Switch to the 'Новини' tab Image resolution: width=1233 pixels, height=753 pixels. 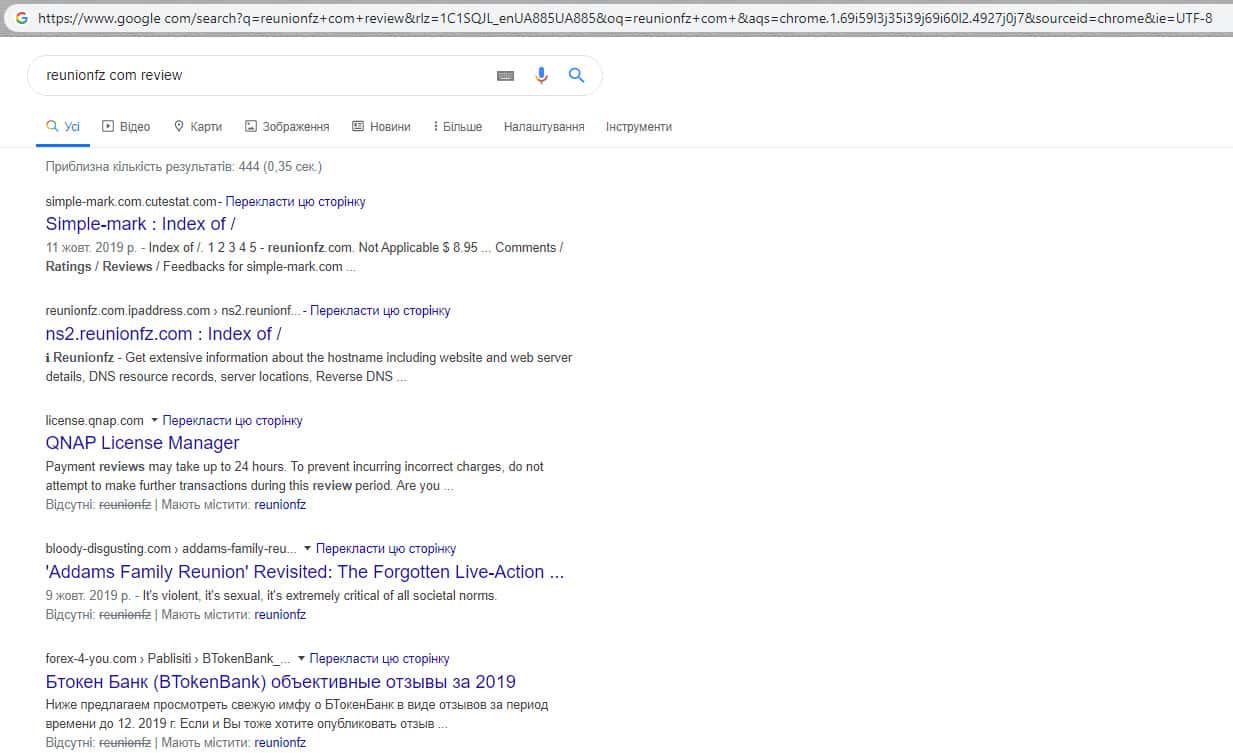(381, 127)
